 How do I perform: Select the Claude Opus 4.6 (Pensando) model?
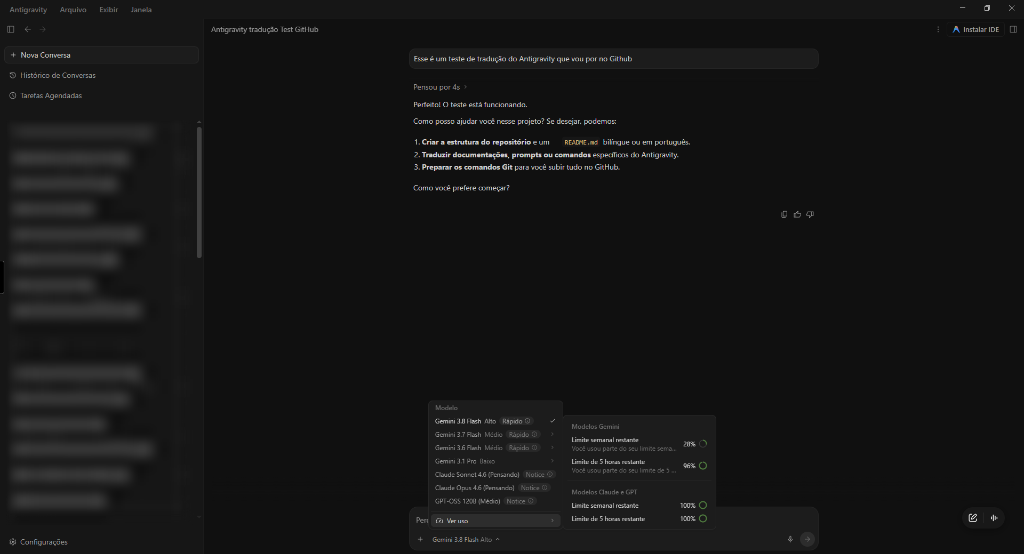pyautogui.click(x=495, y=488)
